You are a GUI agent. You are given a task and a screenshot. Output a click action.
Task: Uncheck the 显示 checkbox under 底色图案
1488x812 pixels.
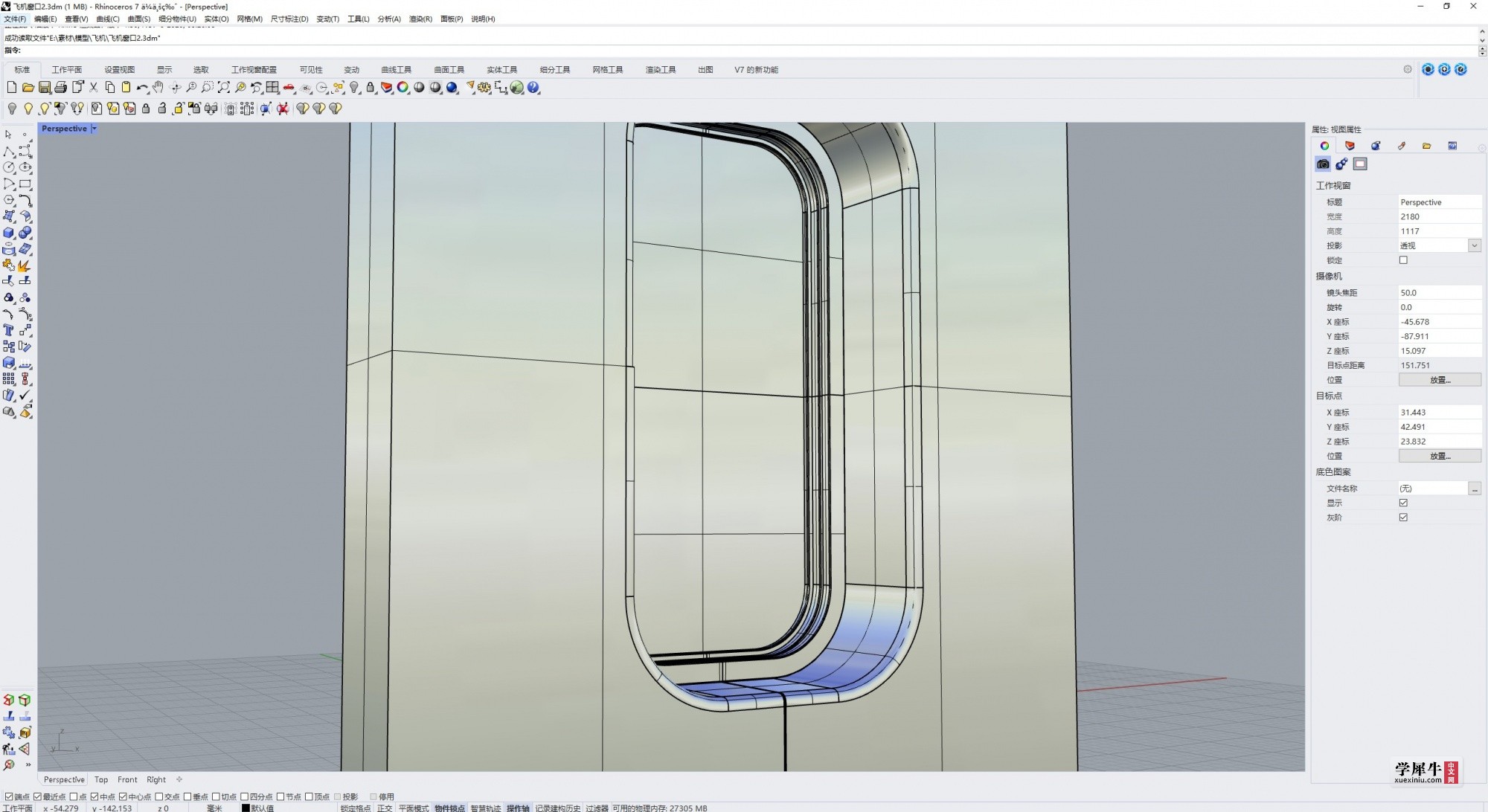point(1403,503)
